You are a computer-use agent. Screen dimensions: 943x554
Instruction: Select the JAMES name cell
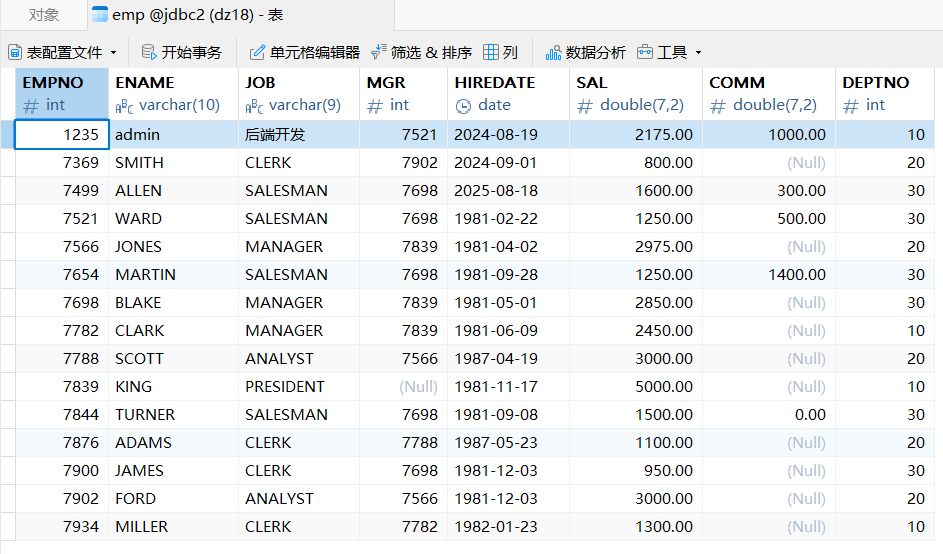pyautogui.click(x=173, y=470)
